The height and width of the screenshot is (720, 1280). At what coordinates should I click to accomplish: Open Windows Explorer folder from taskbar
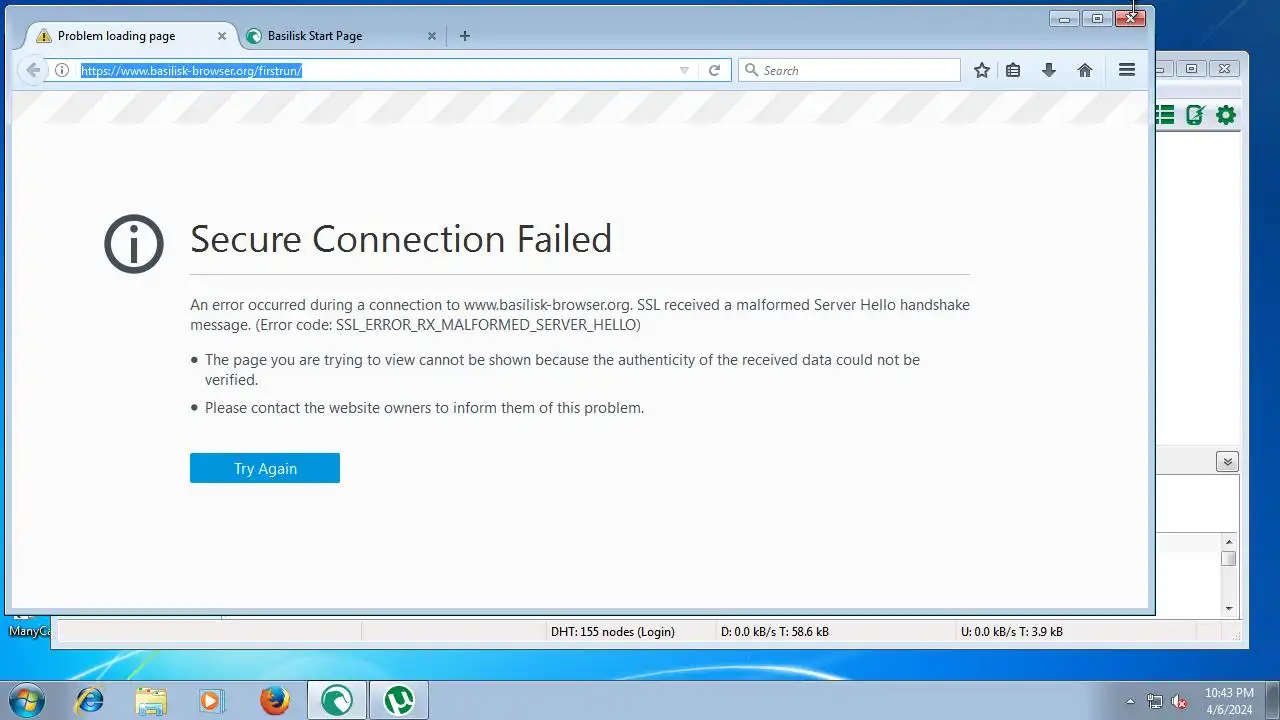[151, 700]
